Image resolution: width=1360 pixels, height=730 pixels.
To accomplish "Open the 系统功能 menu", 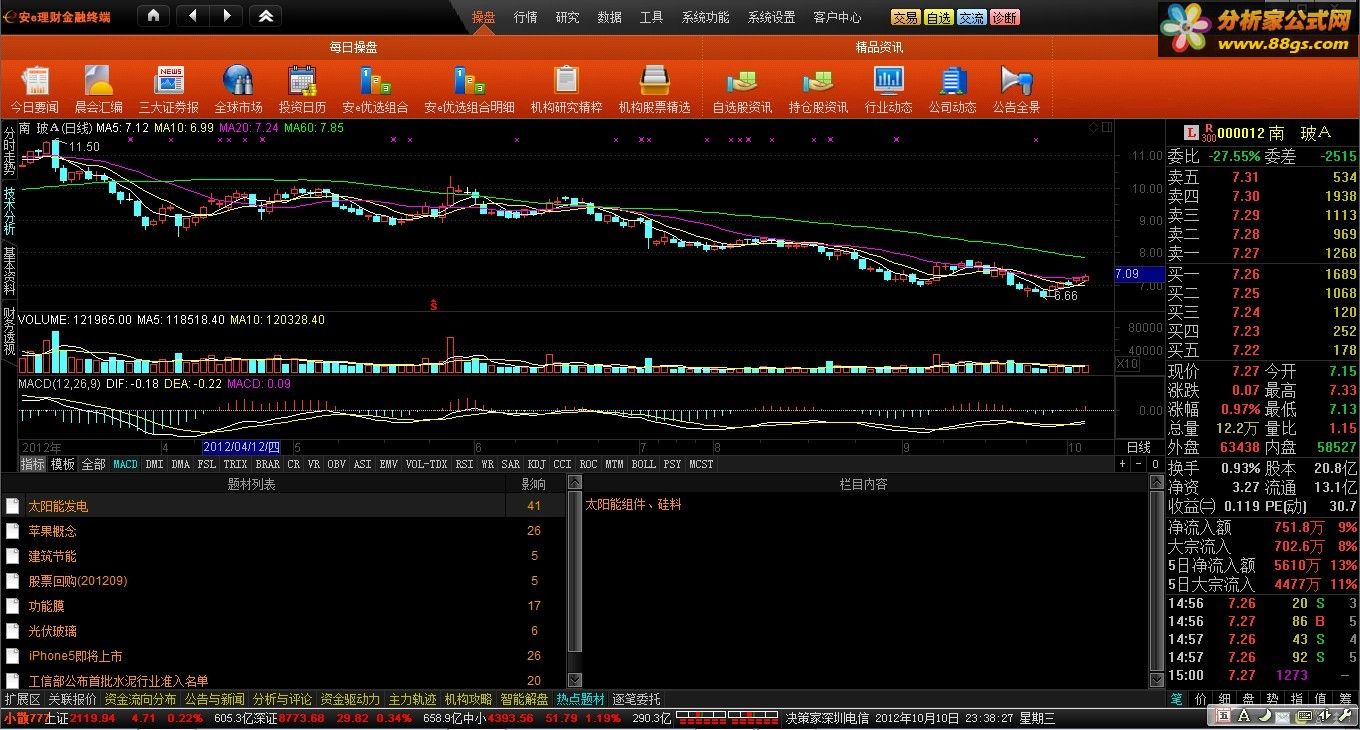I will tap(705, 17).
